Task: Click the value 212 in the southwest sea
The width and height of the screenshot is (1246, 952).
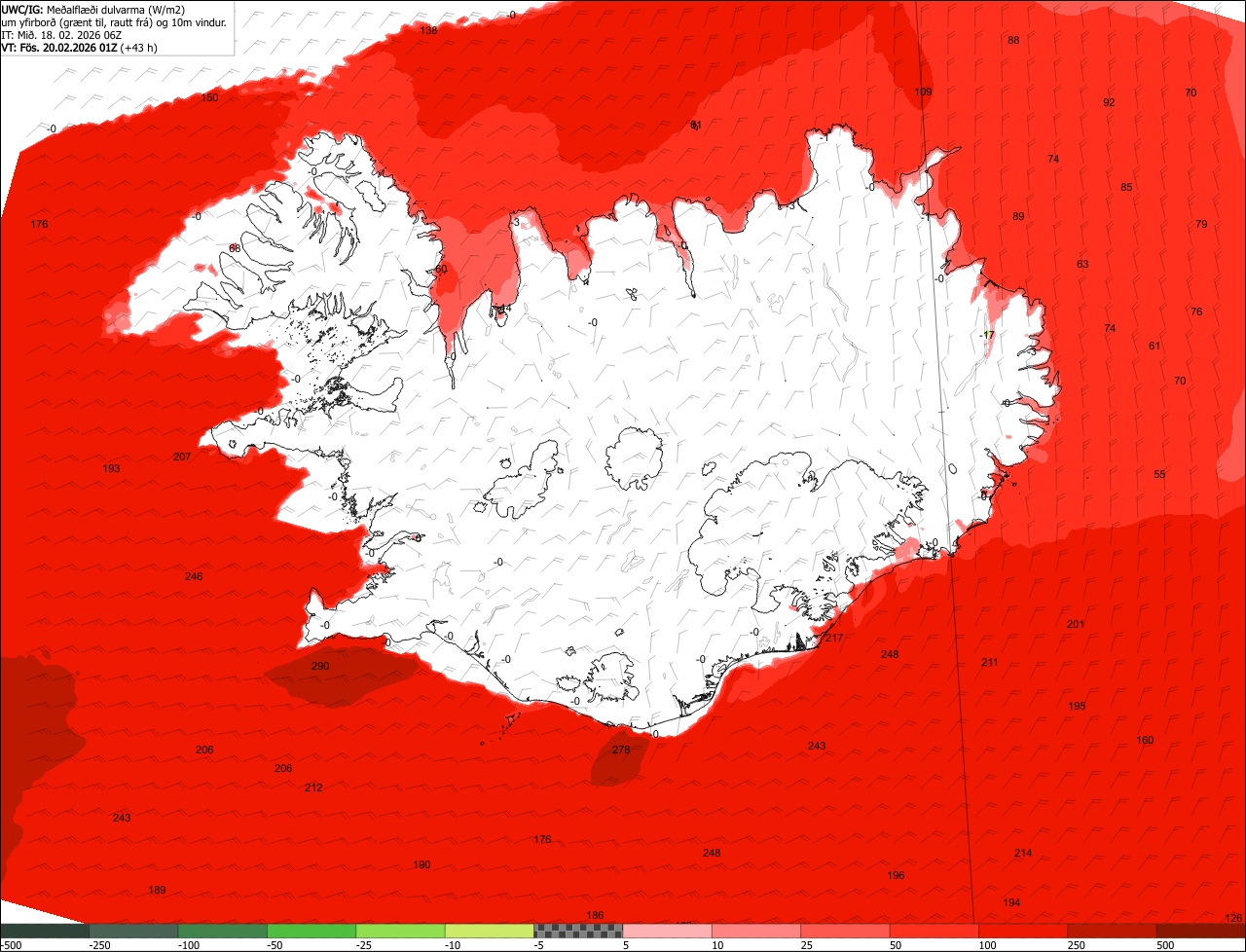Action: point(313,787)
